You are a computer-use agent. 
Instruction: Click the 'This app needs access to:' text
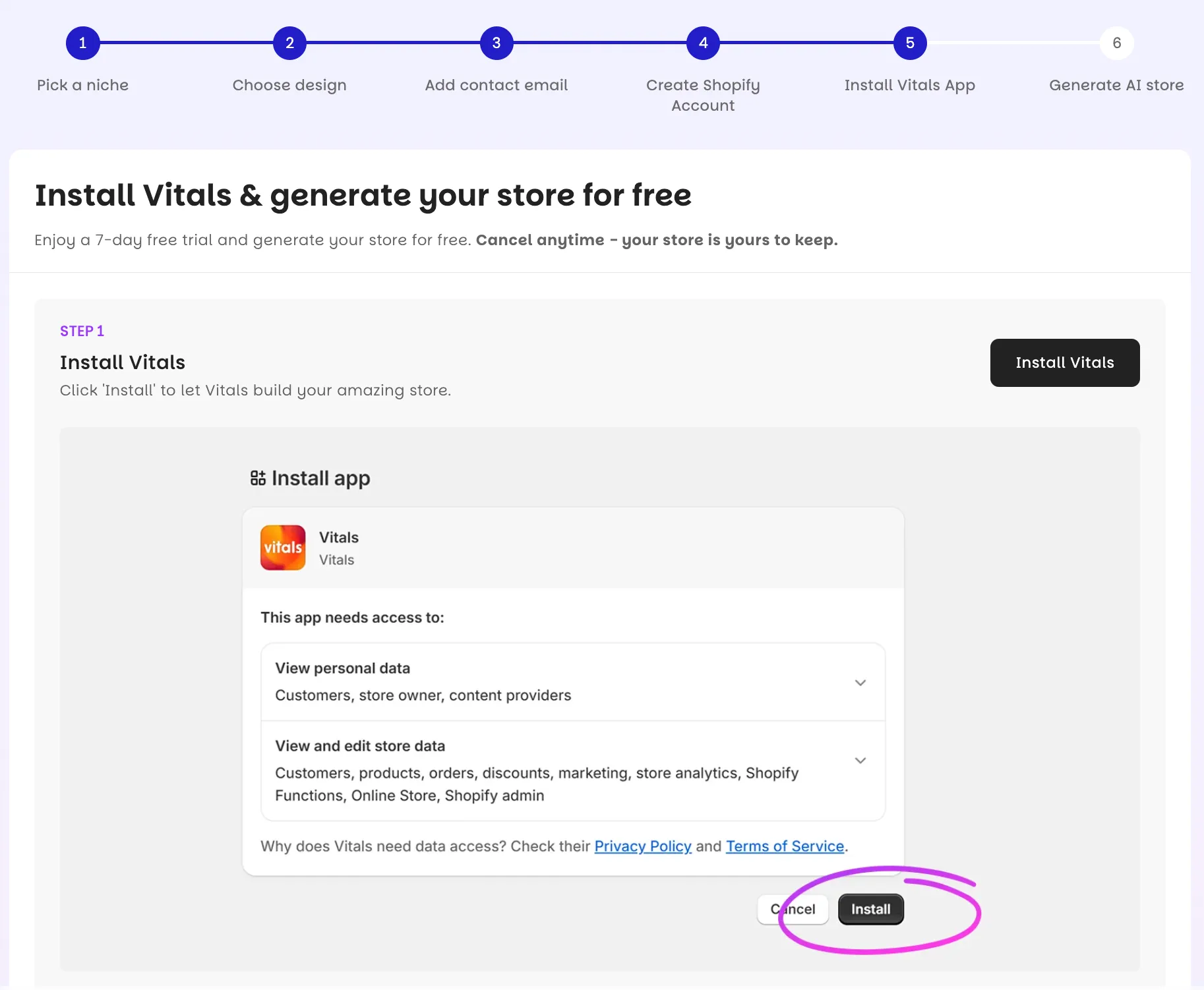click(352, 618)
